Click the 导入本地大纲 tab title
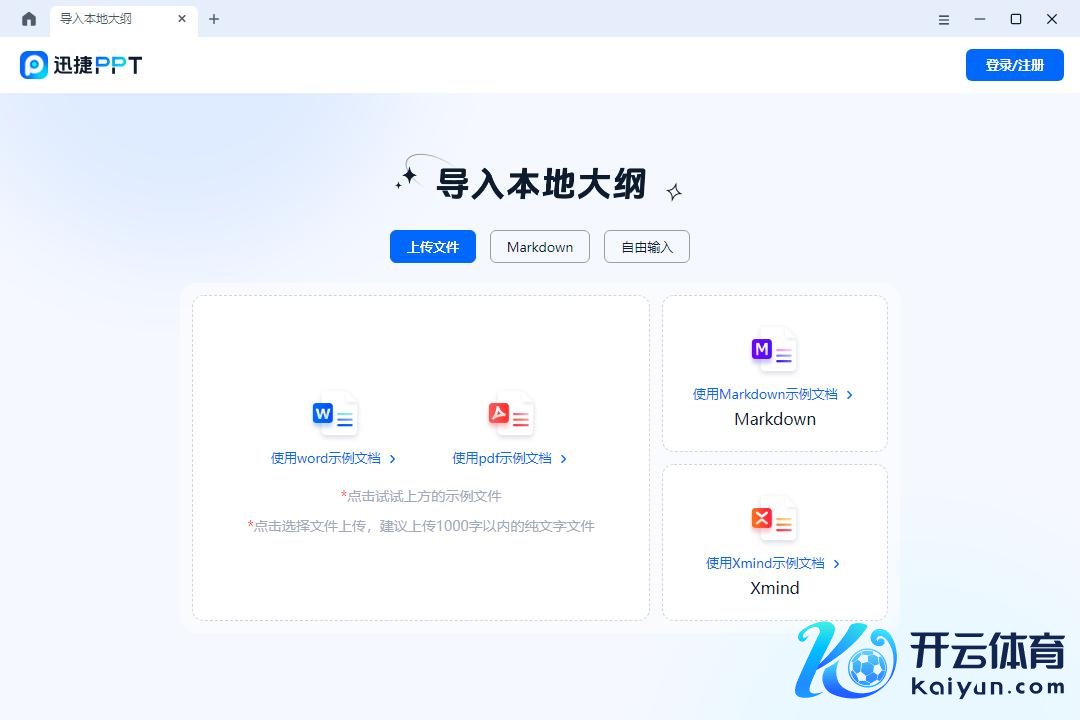This screenshot has width=1080, height=720. 96,19
